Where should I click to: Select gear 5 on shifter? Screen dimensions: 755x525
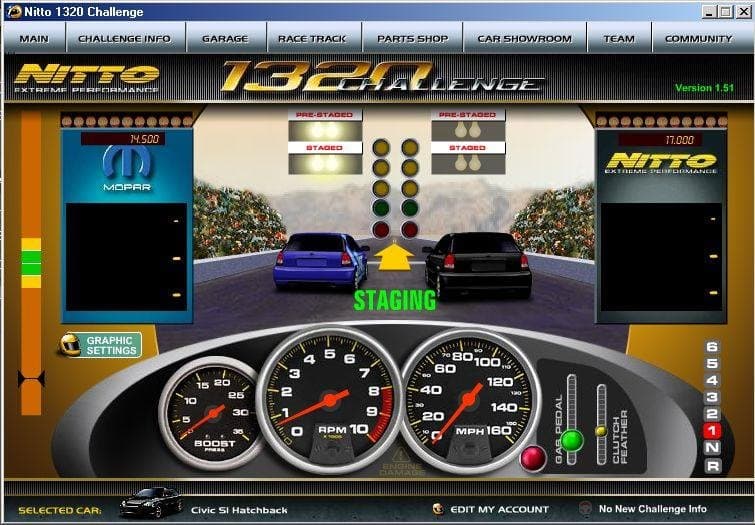coord(712,364)
